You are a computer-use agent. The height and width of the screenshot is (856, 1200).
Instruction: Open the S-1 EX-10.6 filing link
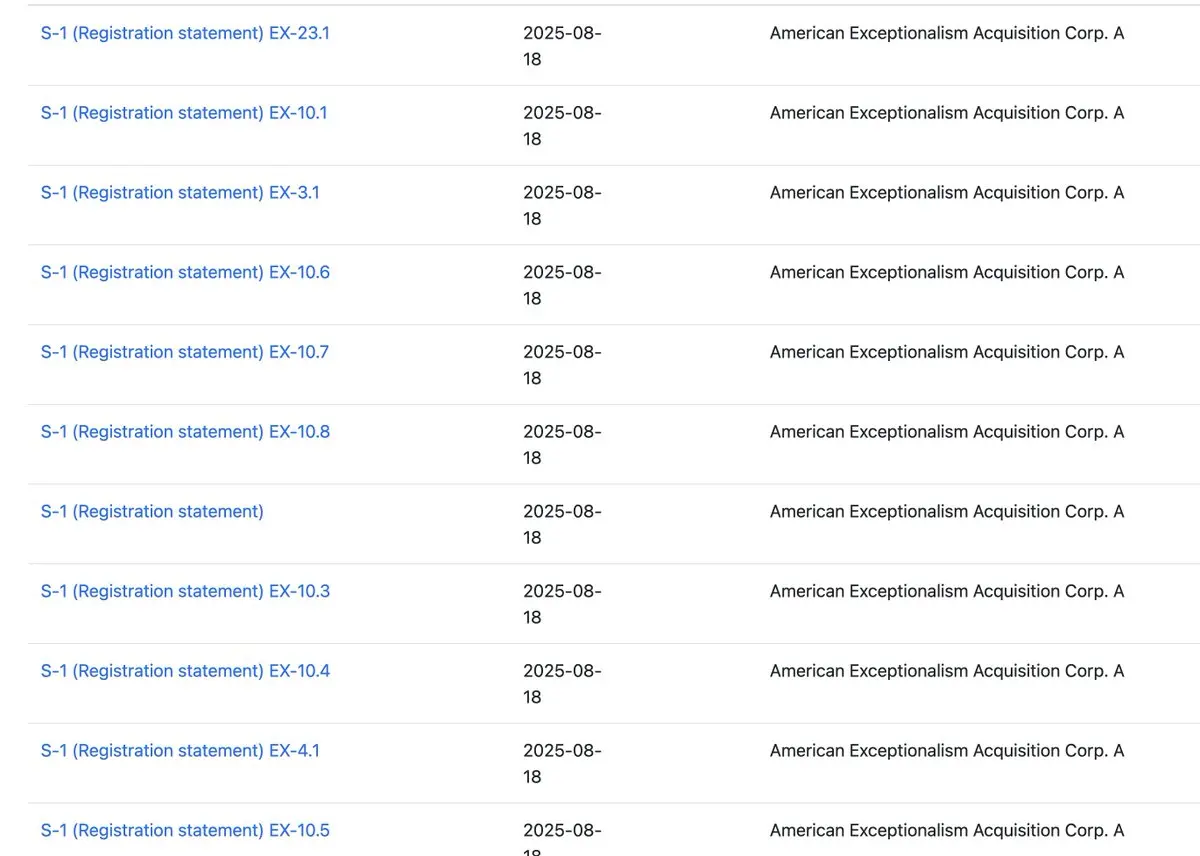[185, 272]
